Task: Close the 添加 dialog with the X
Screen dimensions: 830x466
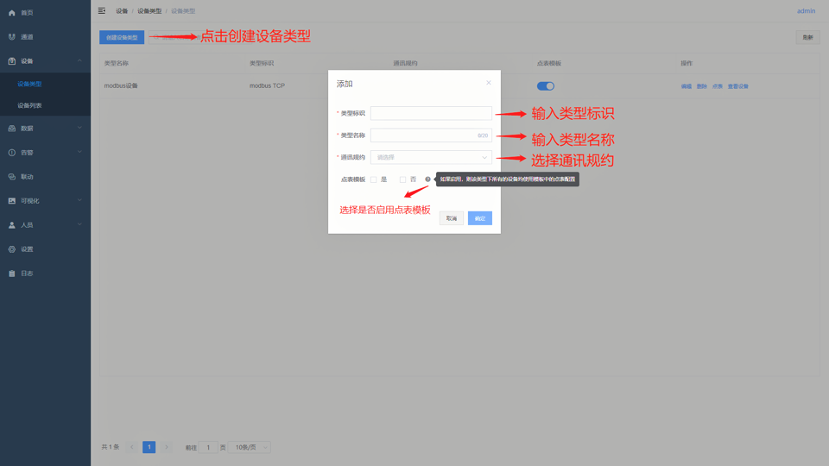Action: click(x=489, y=83)
